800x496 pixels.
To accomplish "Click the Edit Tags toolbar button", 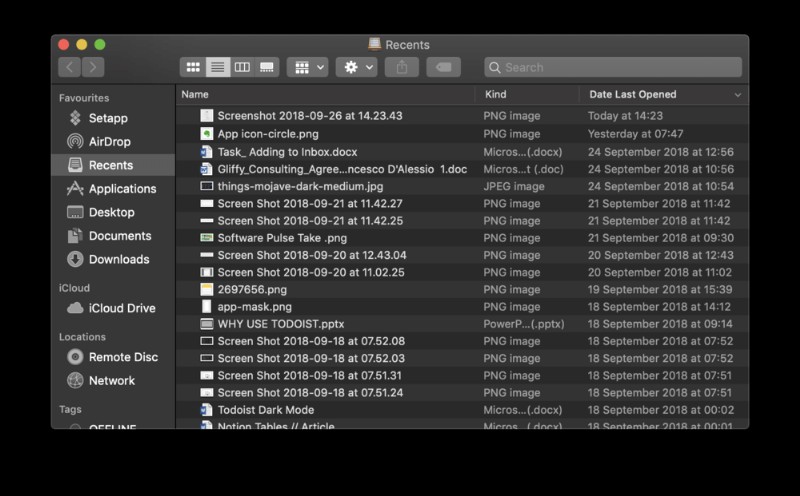I will tap(443, 67).
